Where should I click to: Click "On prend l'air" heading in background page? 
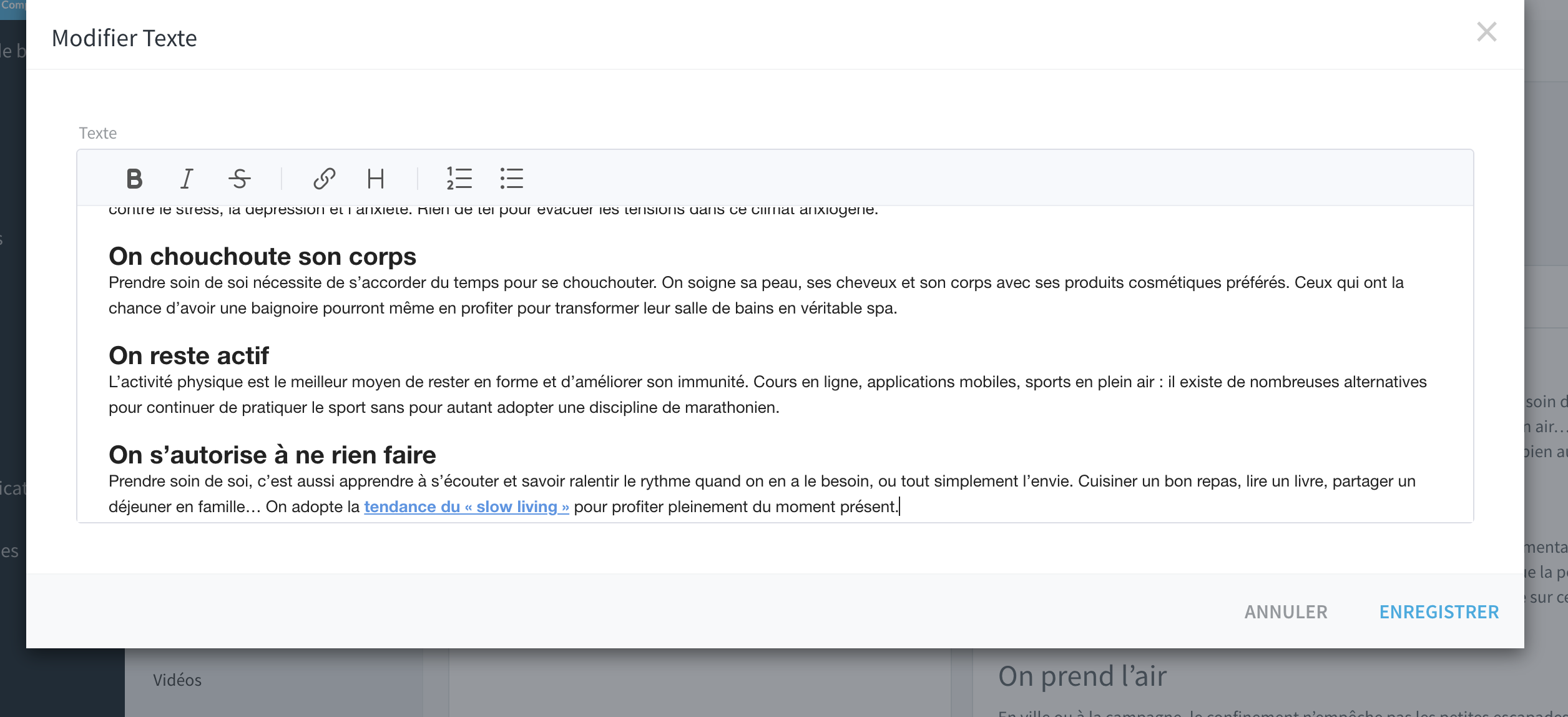(1082, 676)
